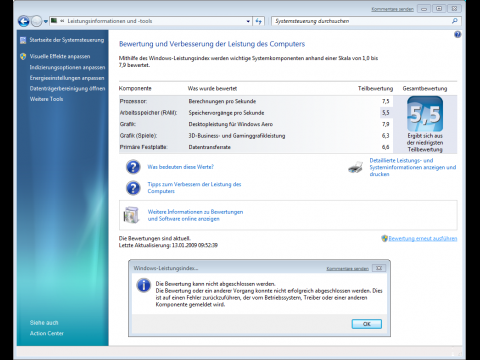Image resolution: width=480 pixels, height=360 pixels.
Task: Open Startseite der Systemsteuerung
Action: 67,40
